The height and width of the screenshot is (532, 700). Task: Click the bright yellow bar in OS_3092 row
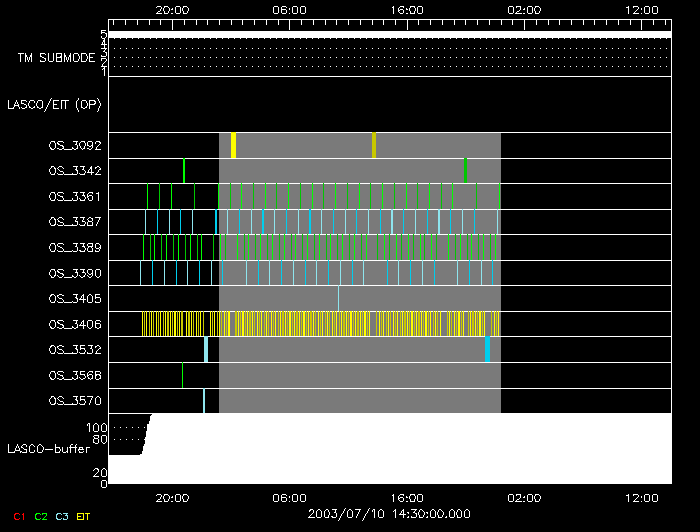click(x=233, y=145)
